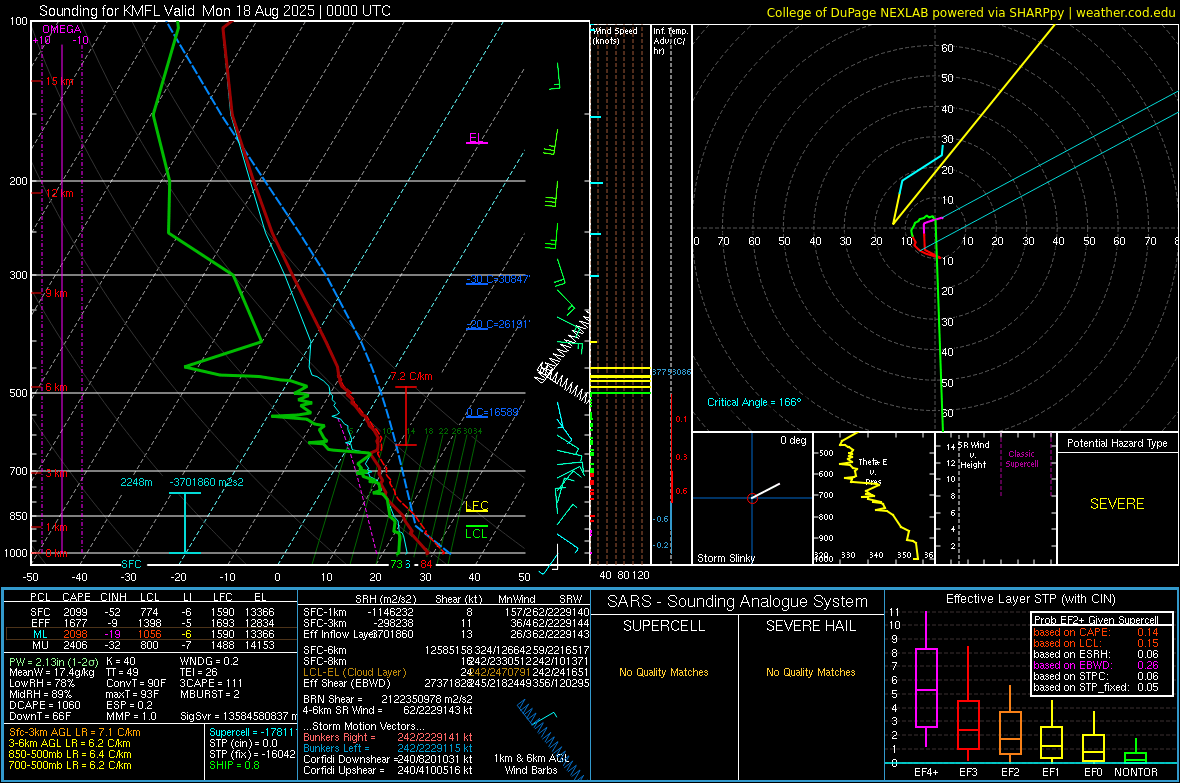Screen dimensions: 1180x783
Task: Select the red '15 km' height marker
Action: coord(59,81)
